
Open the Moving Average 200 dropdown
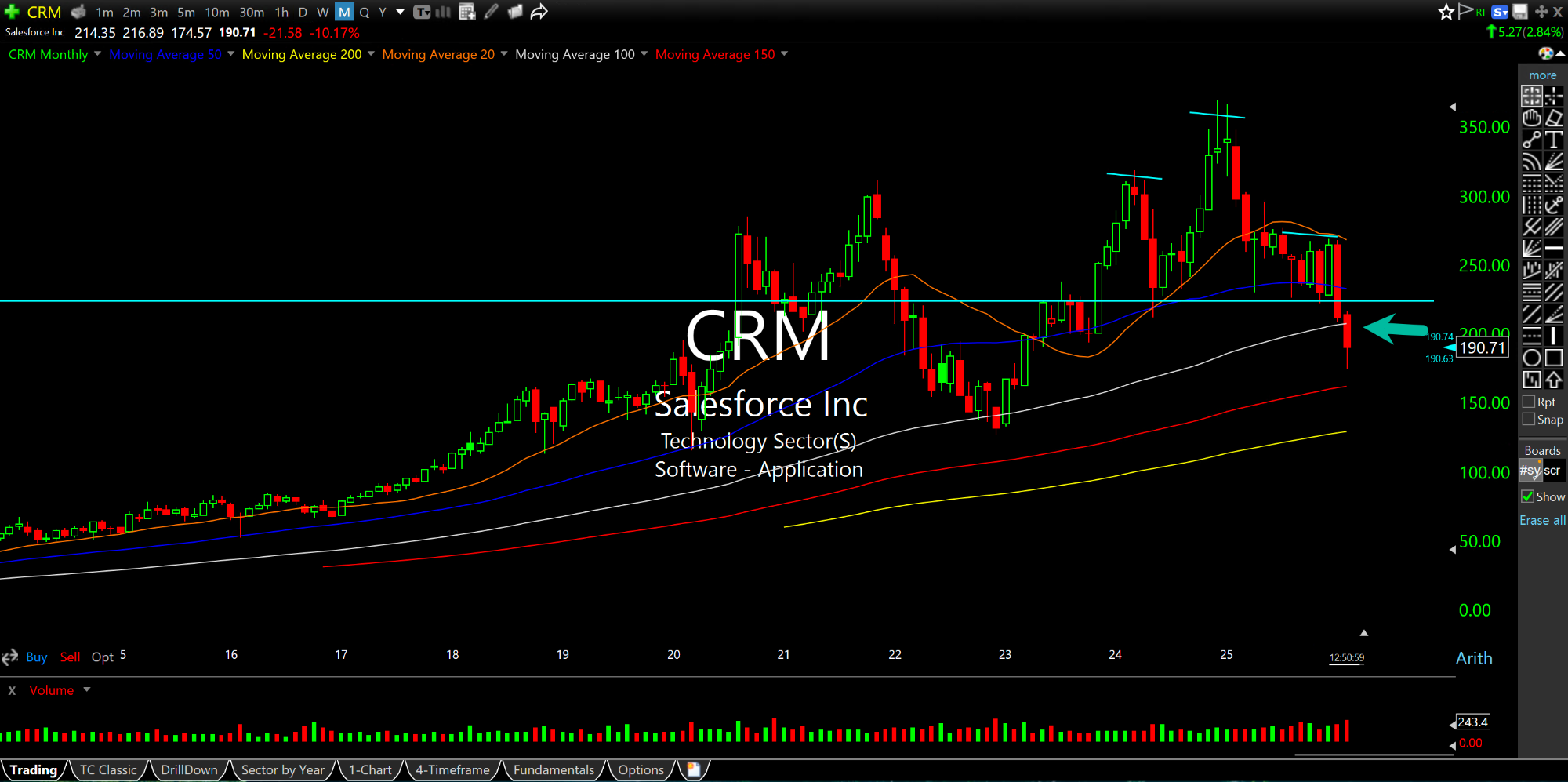coord(371,54)
